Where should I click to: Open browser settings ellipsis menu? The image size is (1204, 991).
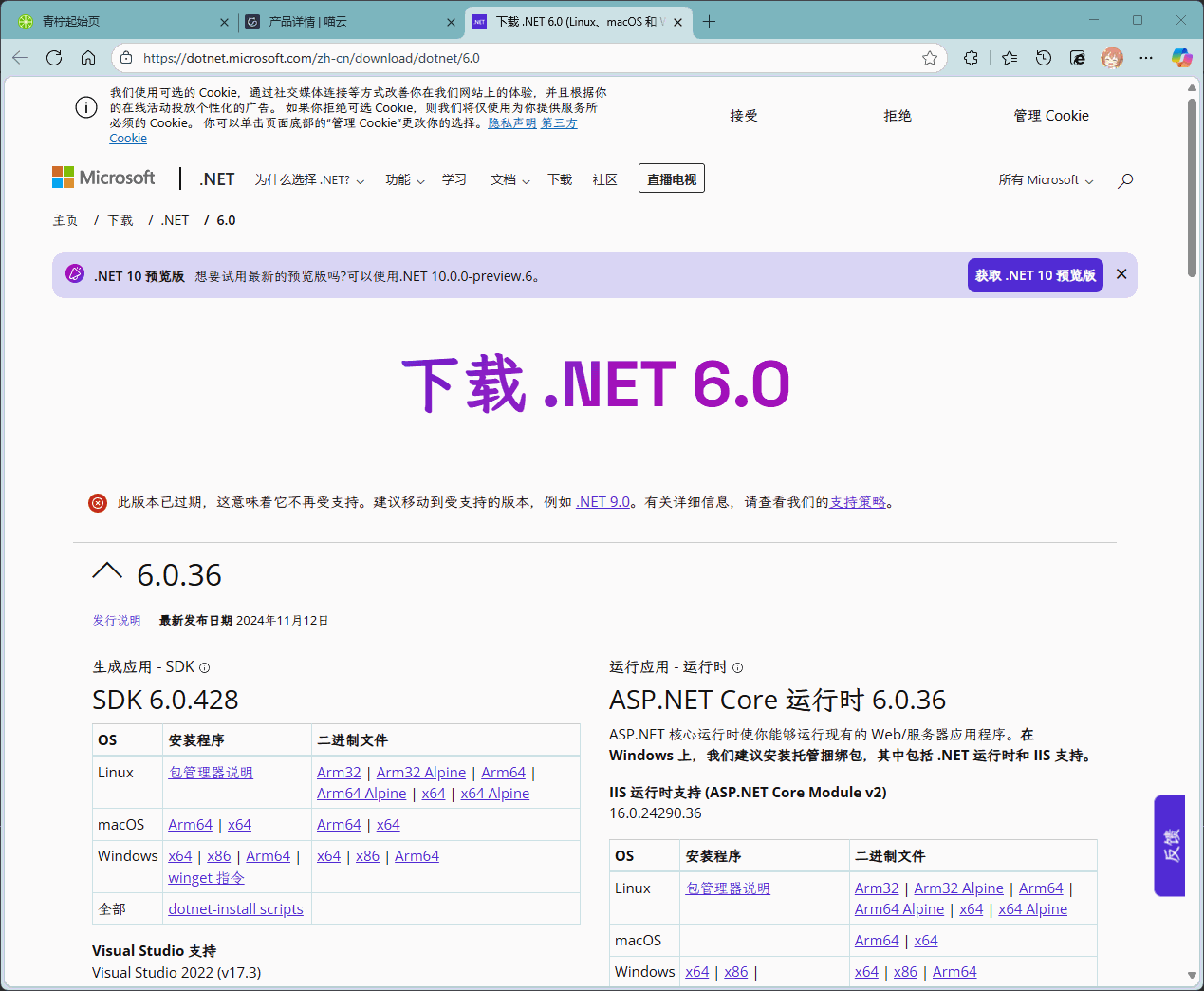[x=1146, y=58]
